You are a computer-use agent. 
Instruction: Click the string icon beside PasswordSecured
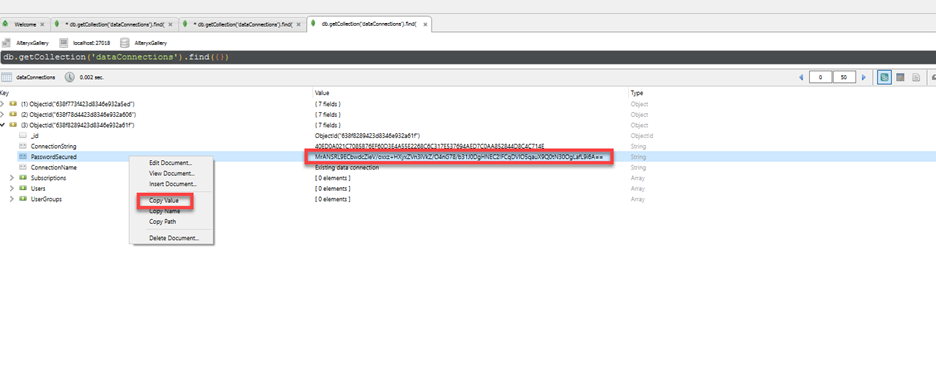(x=23, y=156)
